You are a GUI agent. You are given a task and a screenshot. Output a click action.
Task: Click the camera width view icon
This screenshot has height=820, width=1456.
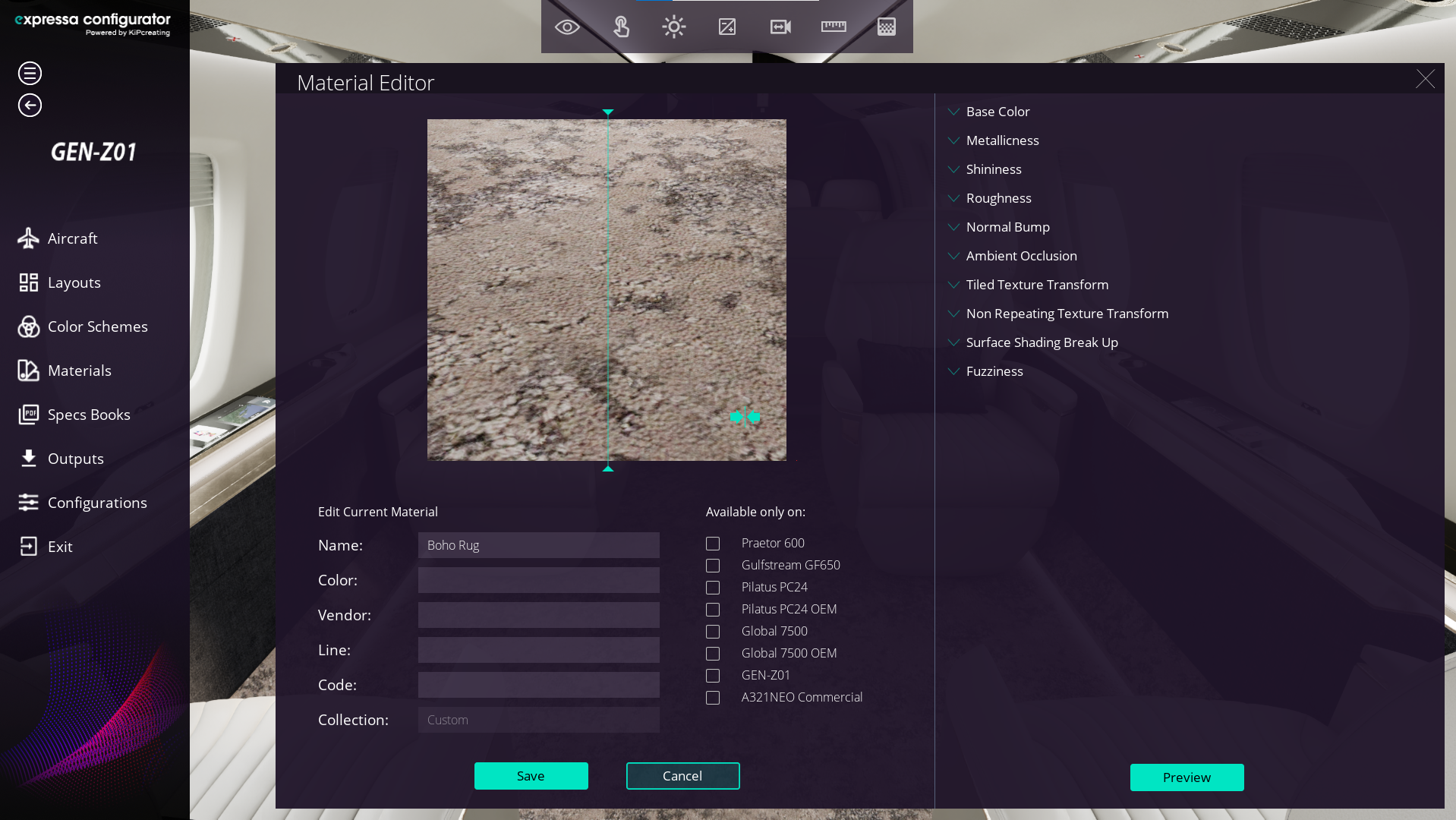[780, 27]
